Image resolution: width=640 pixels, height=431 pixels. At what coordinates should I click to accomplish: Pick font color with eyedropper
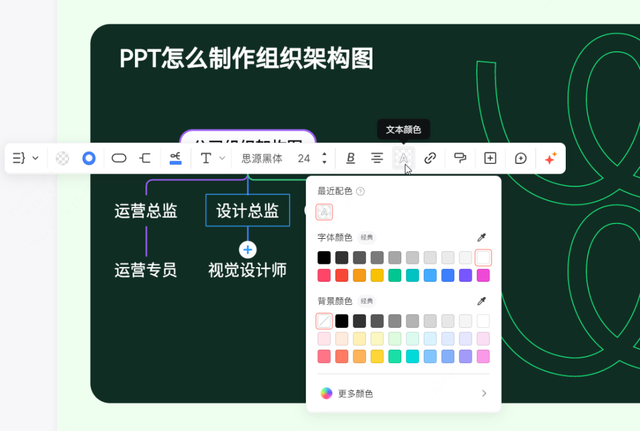point(482,238)
